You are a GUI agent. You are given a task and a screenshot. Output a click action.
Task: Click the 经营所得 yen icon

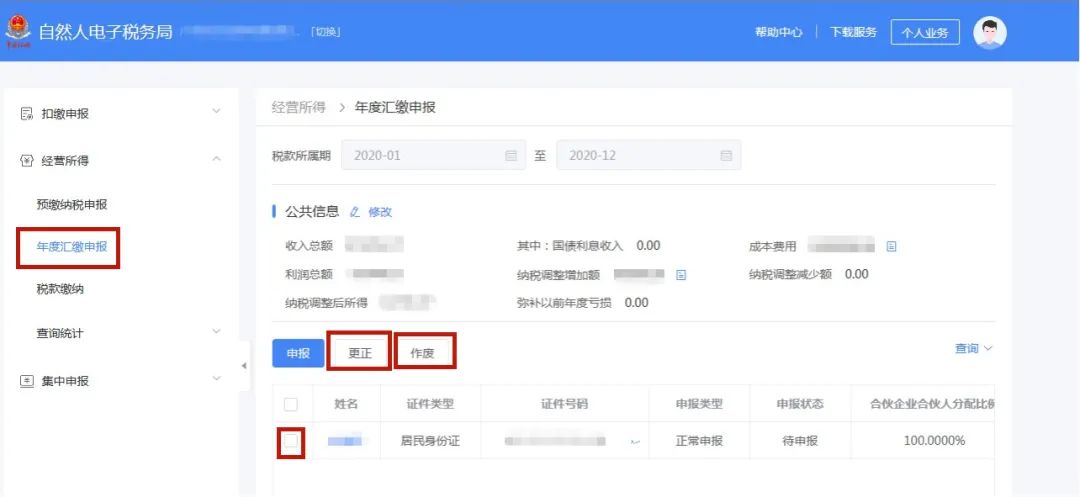(27, 160)
